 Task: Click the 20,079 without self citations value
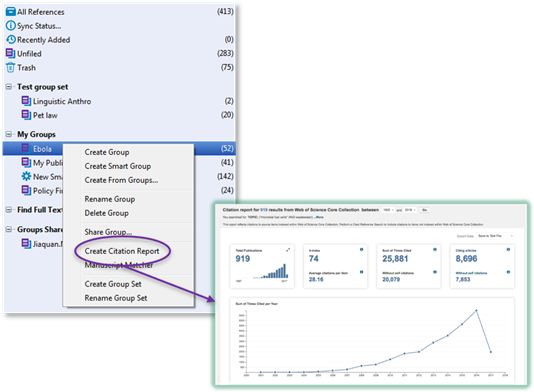tap(391, 279)
